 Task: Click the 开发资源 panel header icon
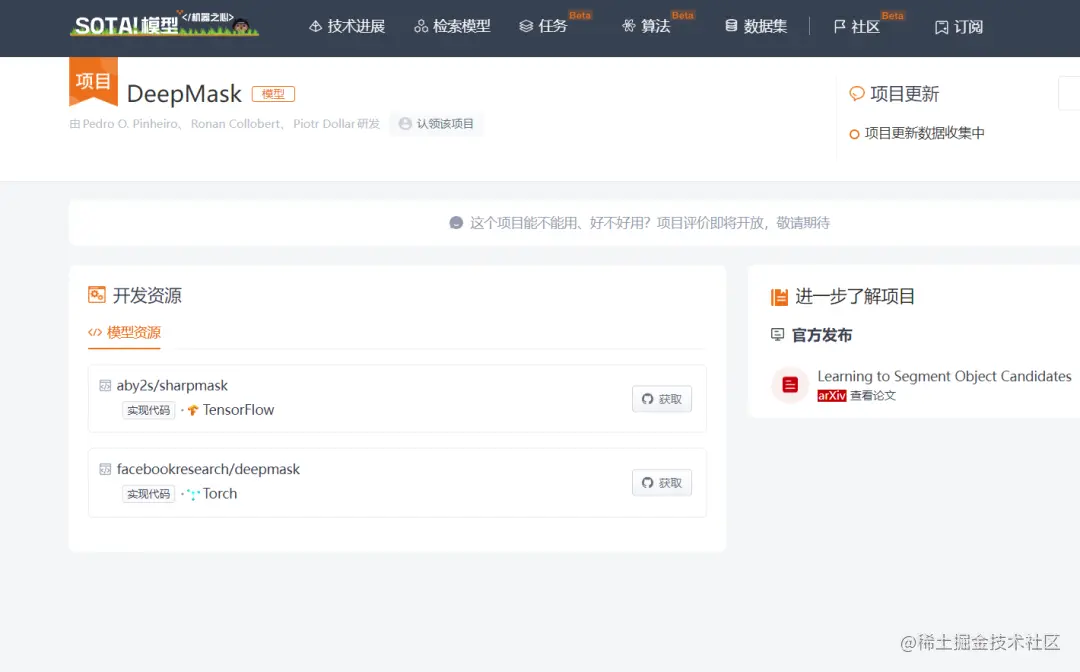click(x=97, y=294)
